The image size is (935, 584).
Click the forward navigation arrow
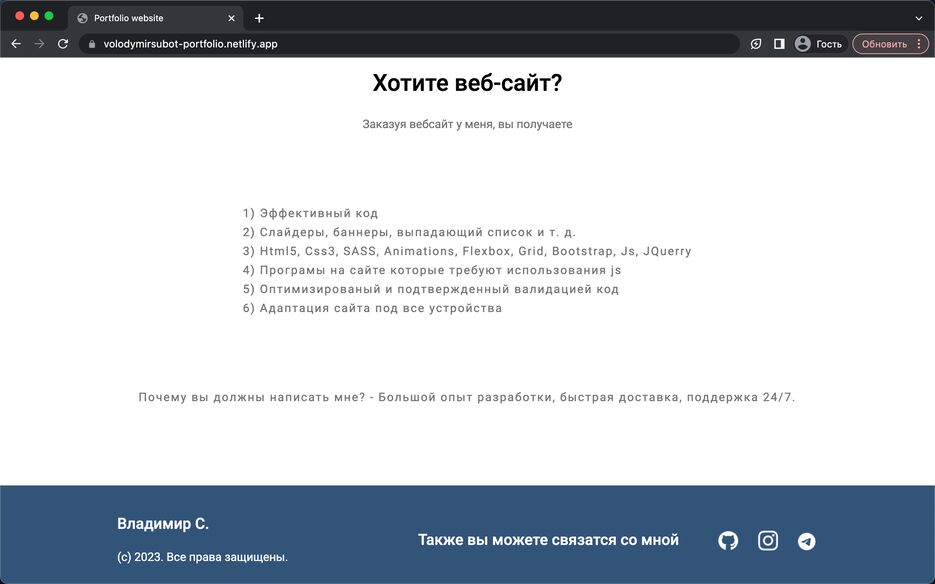[38, 43]
